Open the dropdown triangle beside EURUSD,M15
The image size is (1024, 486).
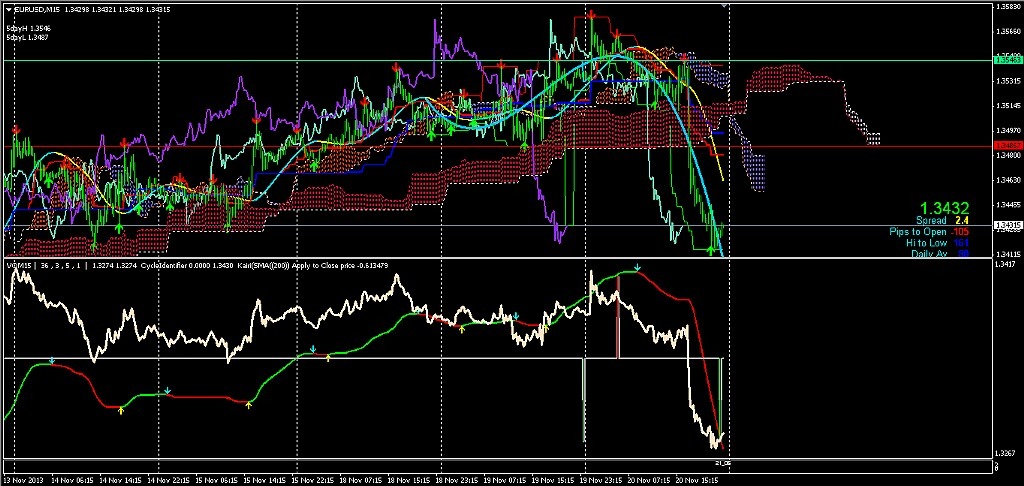8,9
